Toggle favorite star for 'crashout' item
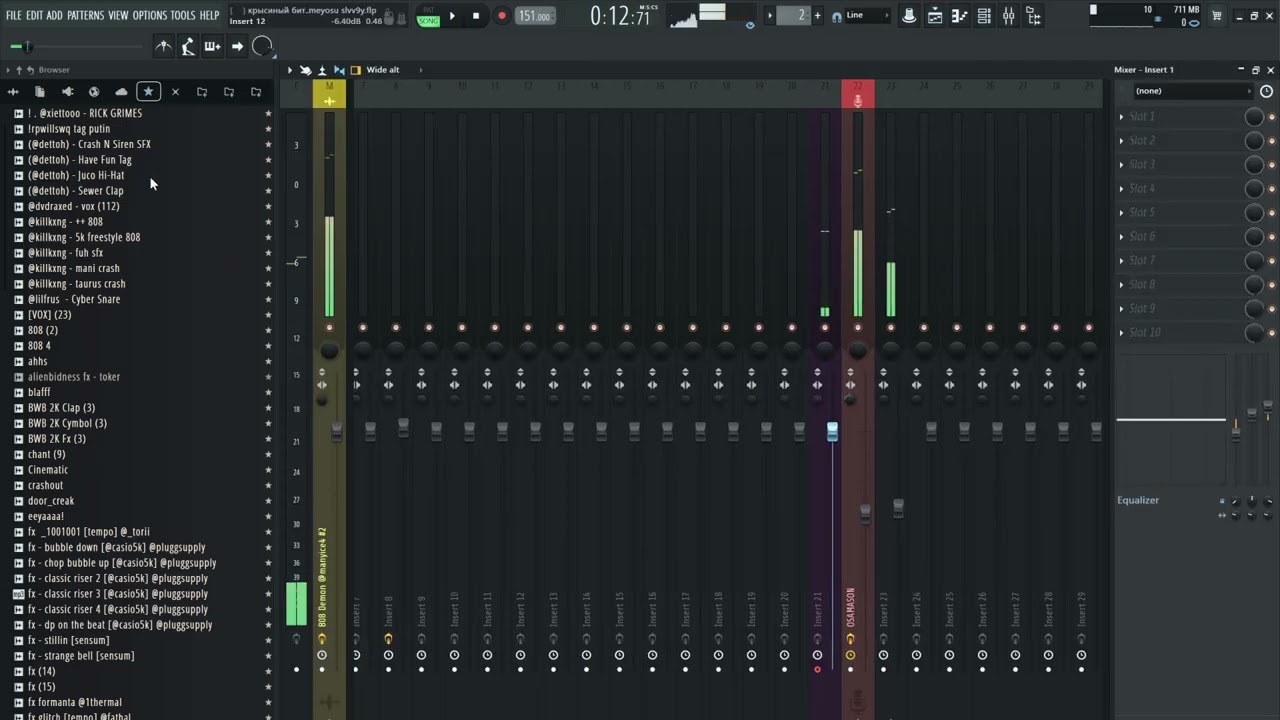1280x720 pixels. pos(267,486)
